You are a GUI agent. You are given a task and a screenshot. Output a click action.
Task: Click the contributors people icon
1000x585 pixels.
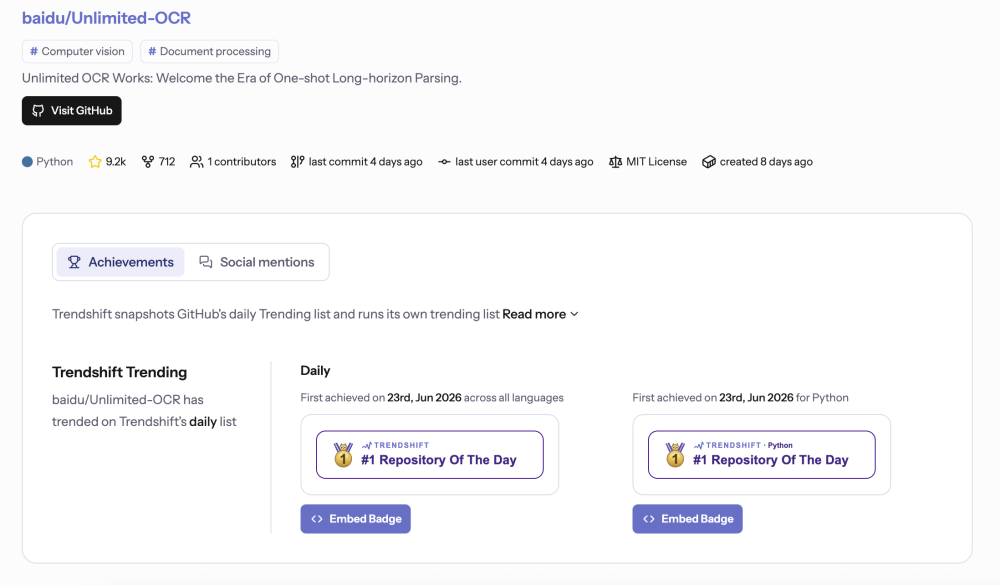196,161
